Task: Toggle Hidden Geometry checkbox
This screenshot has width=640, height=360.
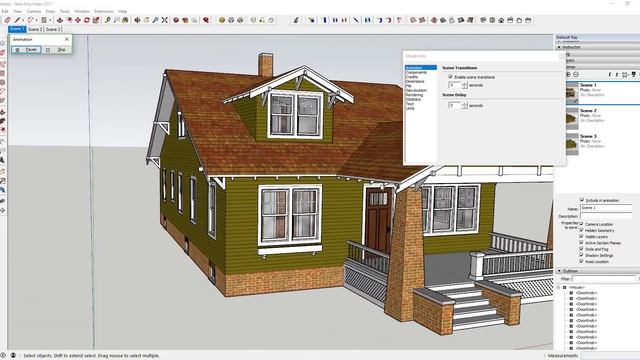Action: coord(582,230)
